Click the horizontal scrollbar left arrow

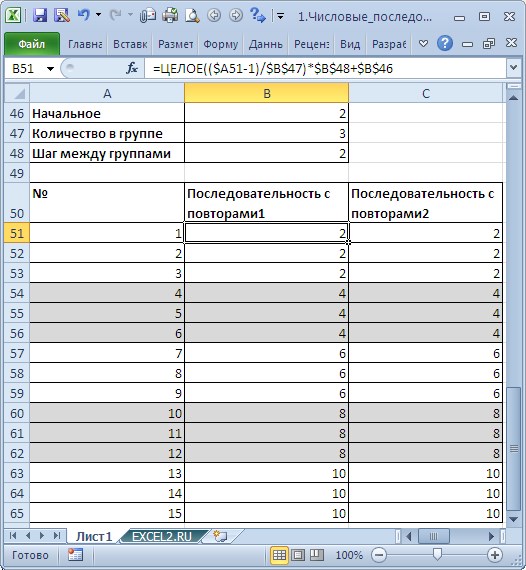click(x=409, y=536)
